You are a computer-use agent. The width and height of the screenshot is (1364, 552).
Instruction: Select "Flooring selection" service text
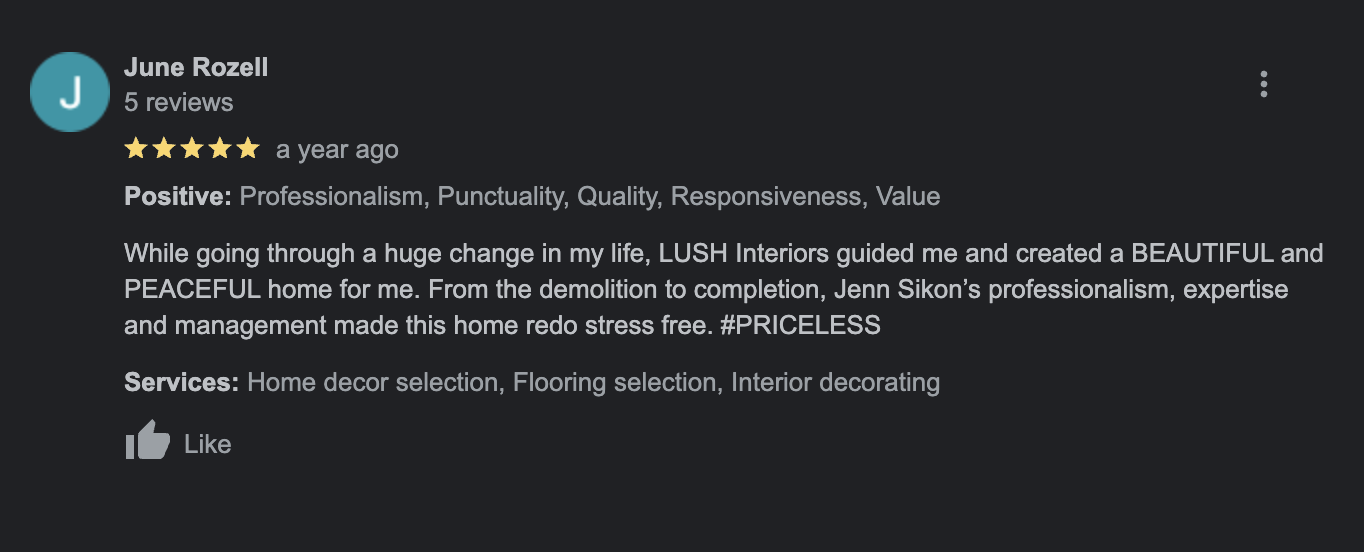pyautogui.click(x=615, y=382)
